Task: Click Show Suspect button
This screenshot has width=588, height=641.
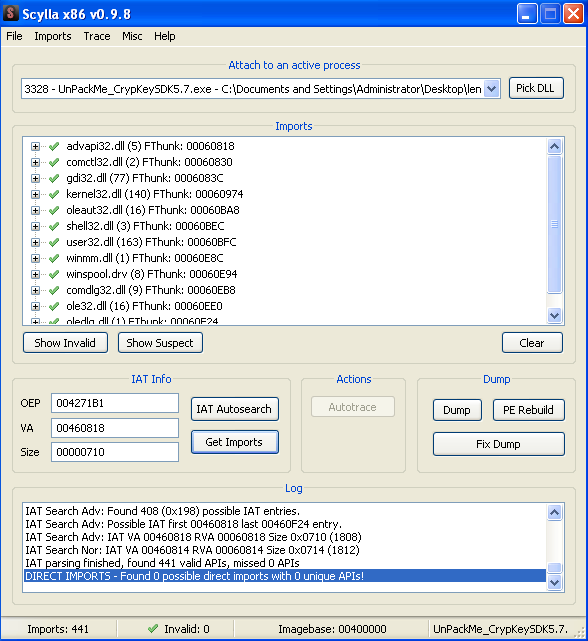Action: click(160, 343)
